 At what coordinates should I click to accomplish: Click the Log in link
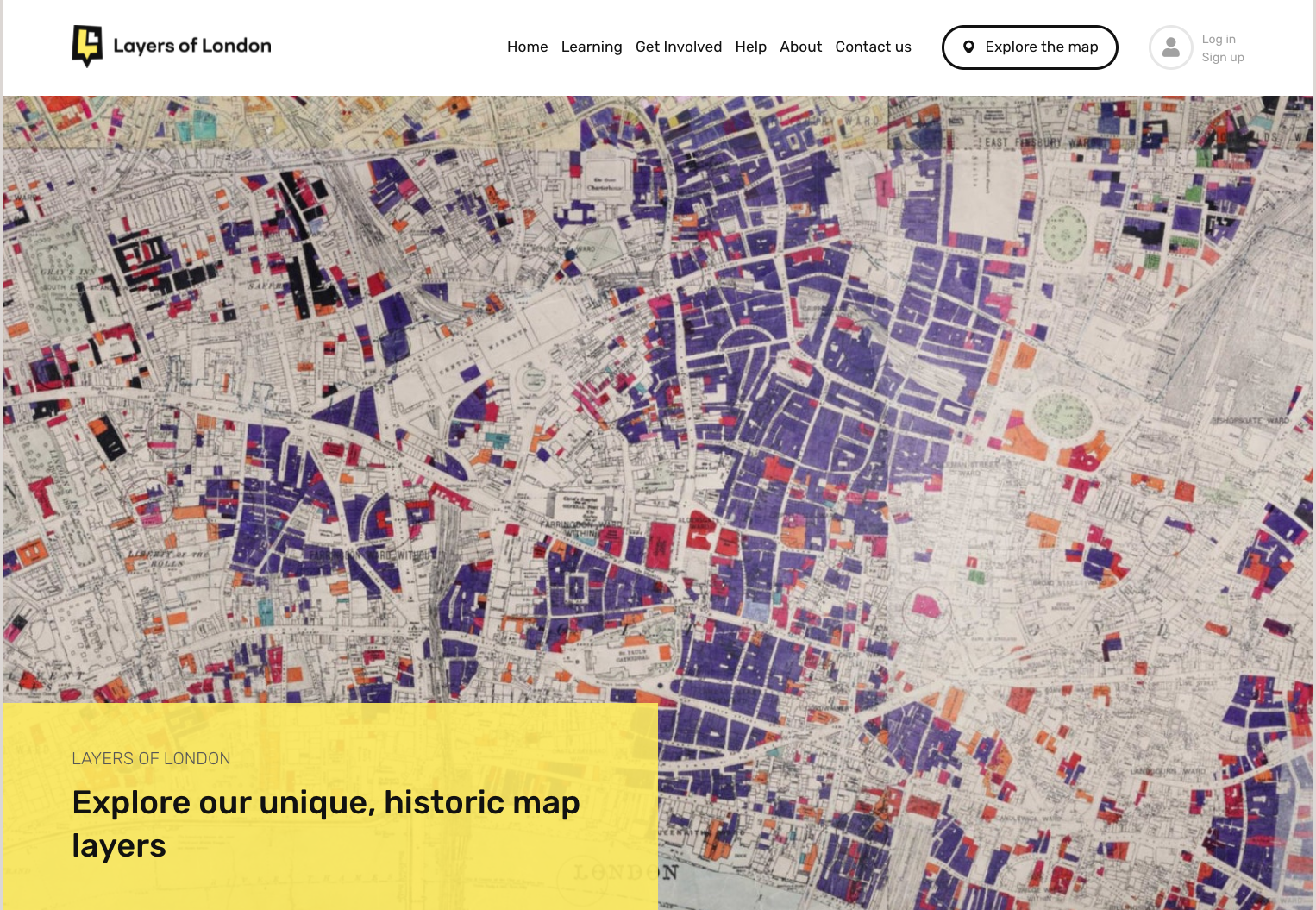click(1219, 39)
